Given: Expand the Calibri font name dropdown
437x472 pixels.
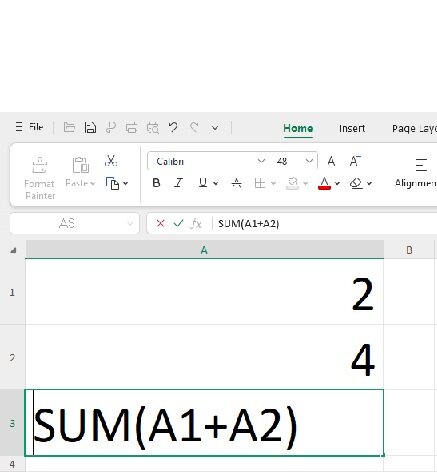Looking at the screenshot, I should 261,161.
